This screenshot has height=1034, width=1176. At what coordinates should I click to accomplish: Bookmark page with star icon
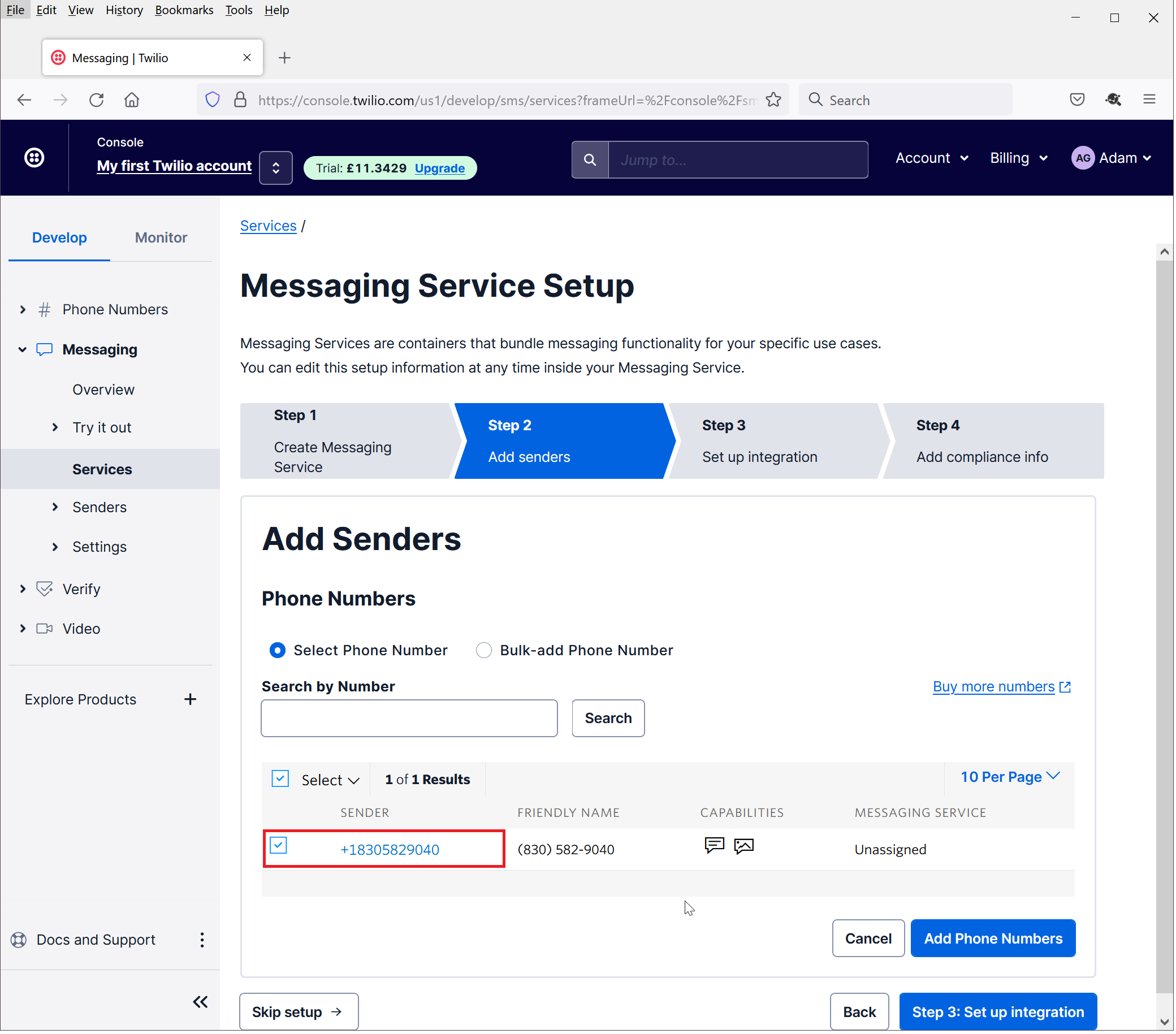coord(775,100)
